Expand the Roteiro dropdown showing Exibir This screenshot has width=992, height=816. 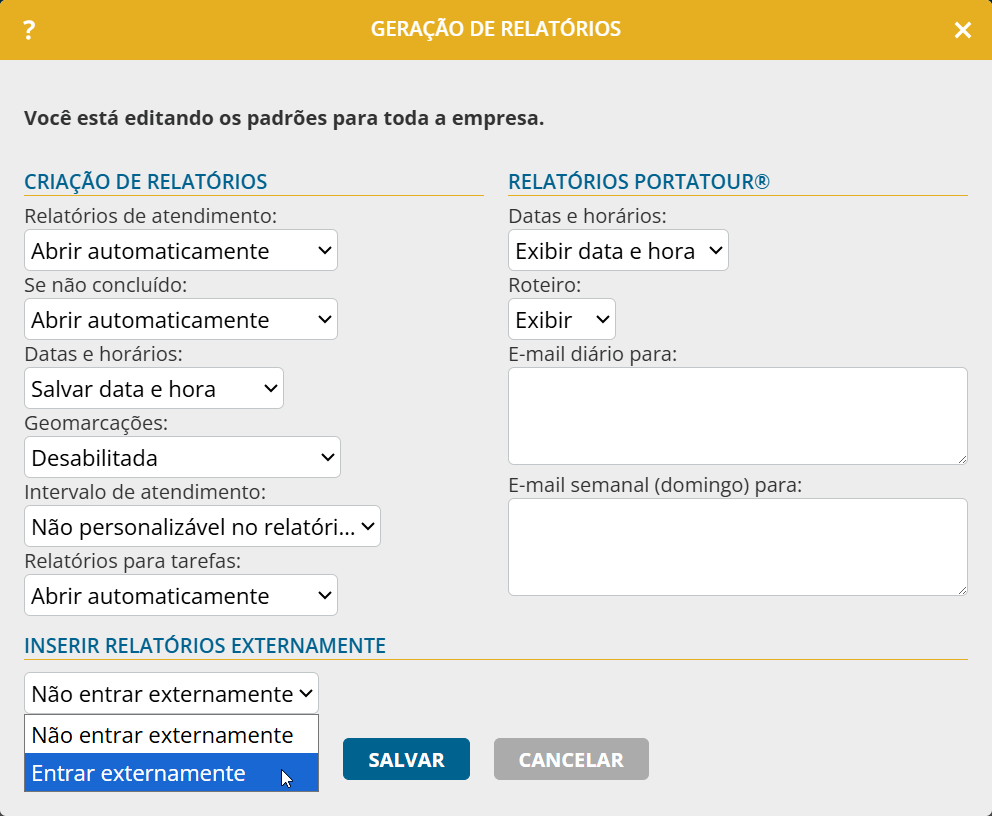point(561,320)
